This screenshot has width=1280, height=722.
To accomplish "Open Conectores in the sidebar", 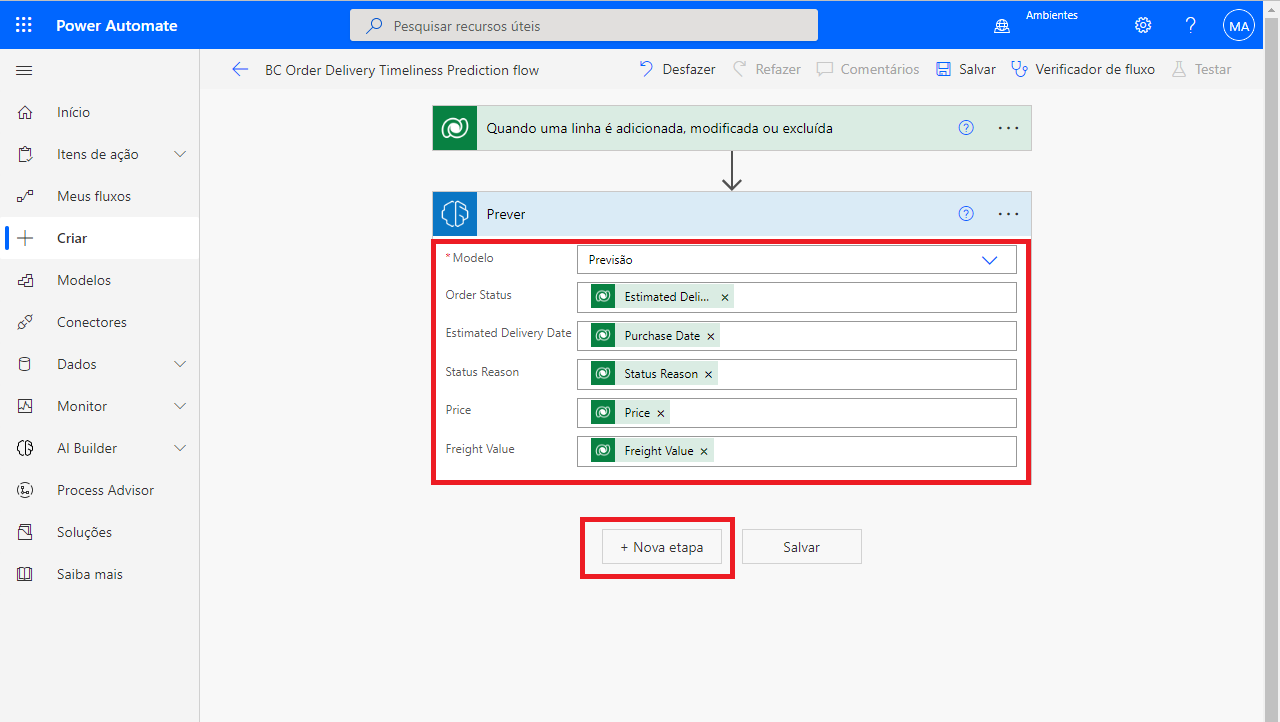I will [92, 322].
